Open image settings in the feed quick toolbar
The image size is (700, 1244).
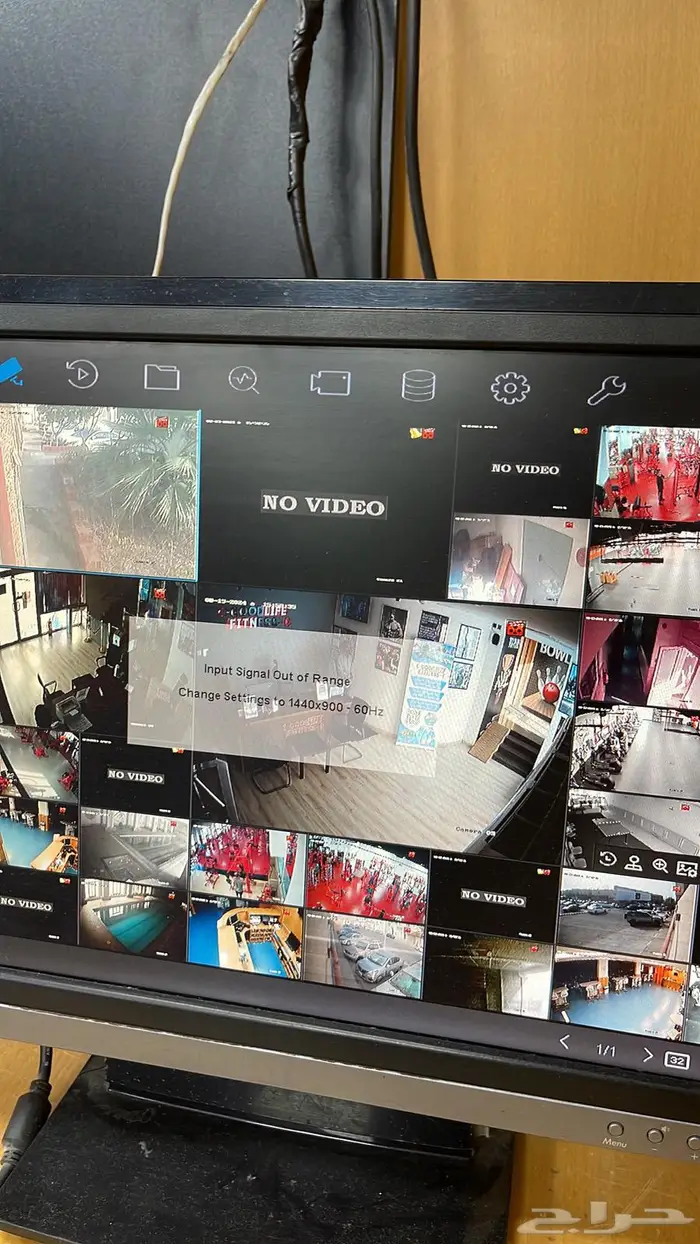686,869
